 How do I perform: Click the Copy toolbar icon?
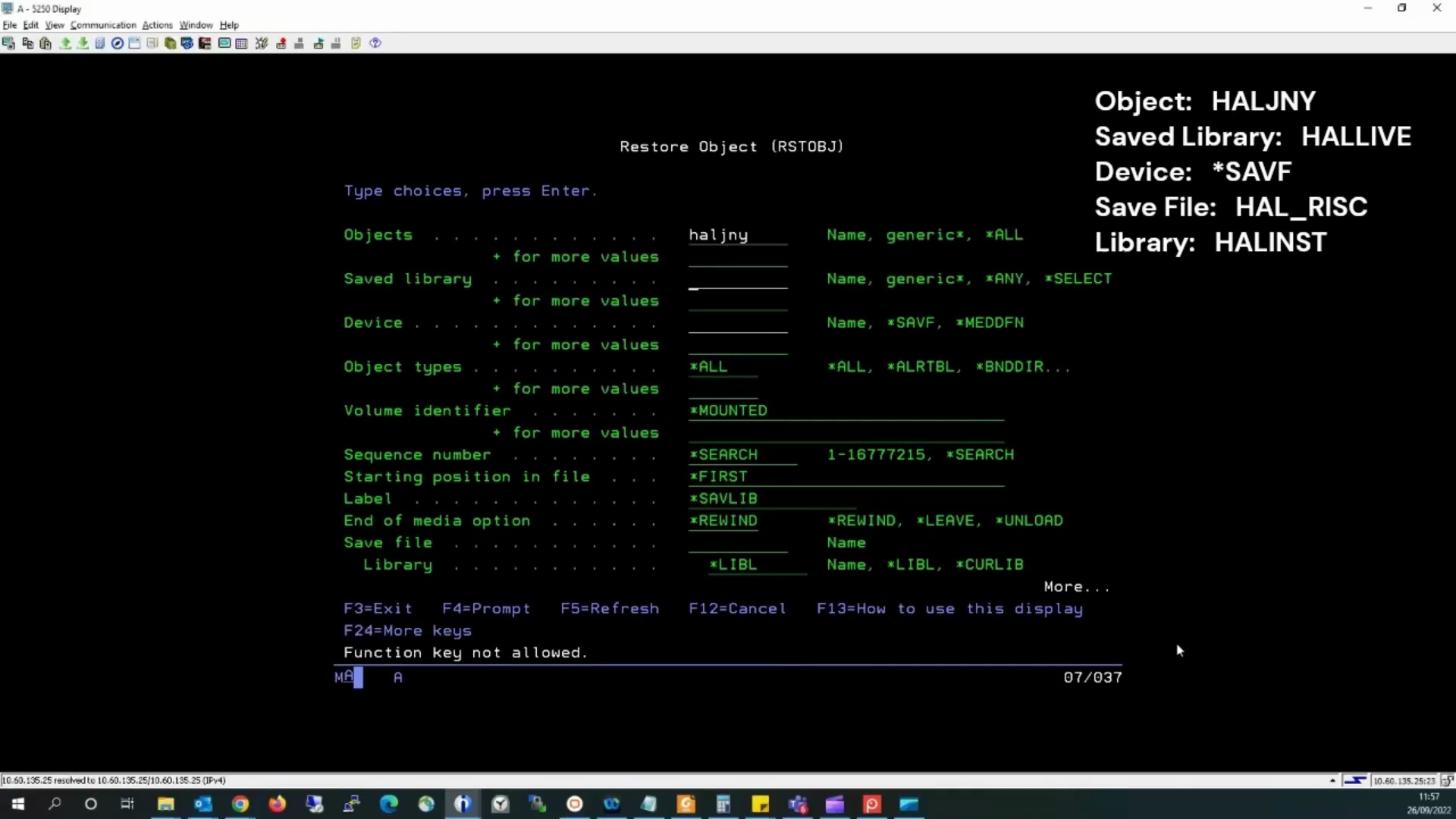pos(27,43)
